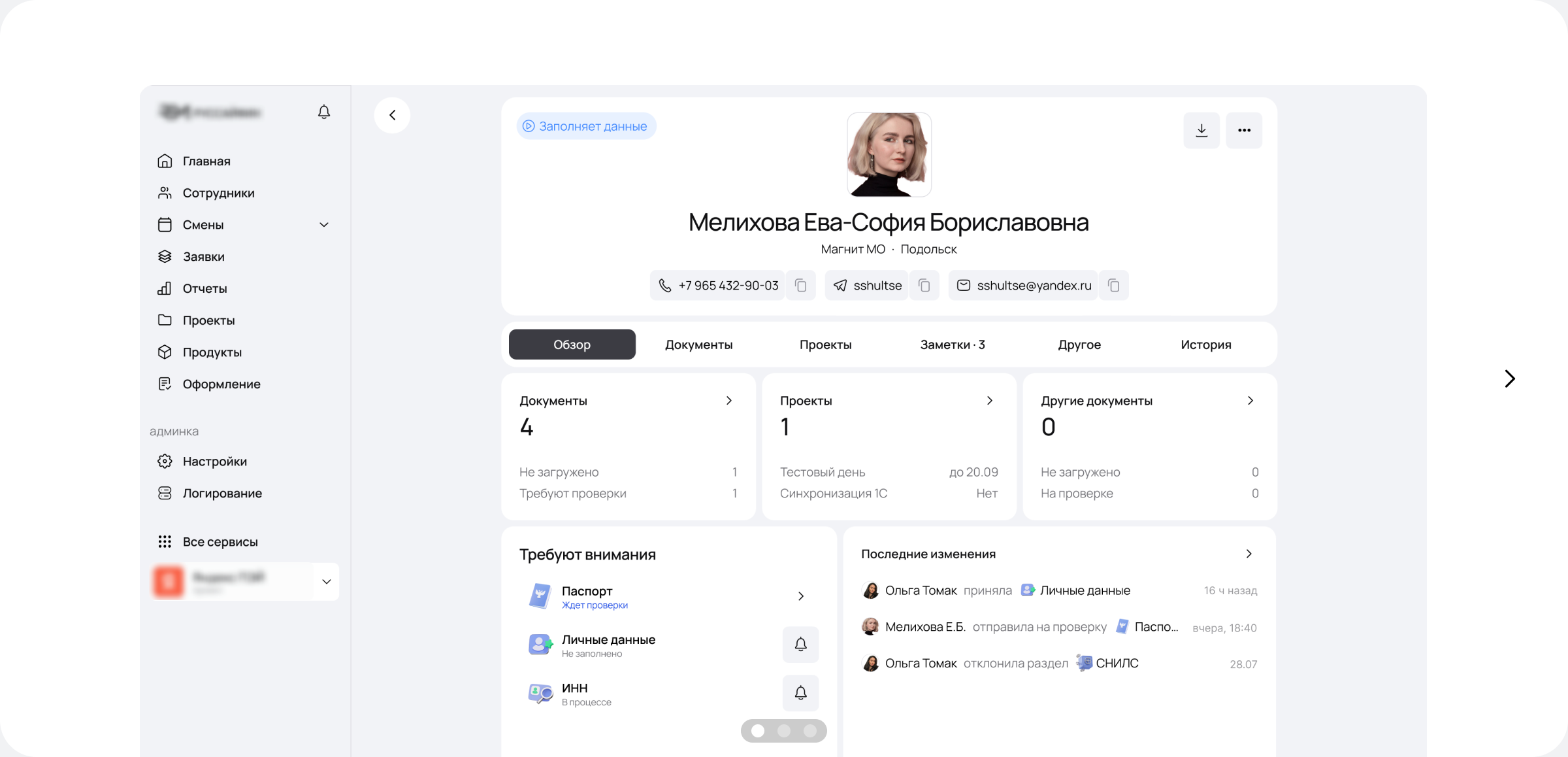The width and height of the screenshot is (1568, 757).
Task: Expand the Смены submenu chevron
Action: 324,225
